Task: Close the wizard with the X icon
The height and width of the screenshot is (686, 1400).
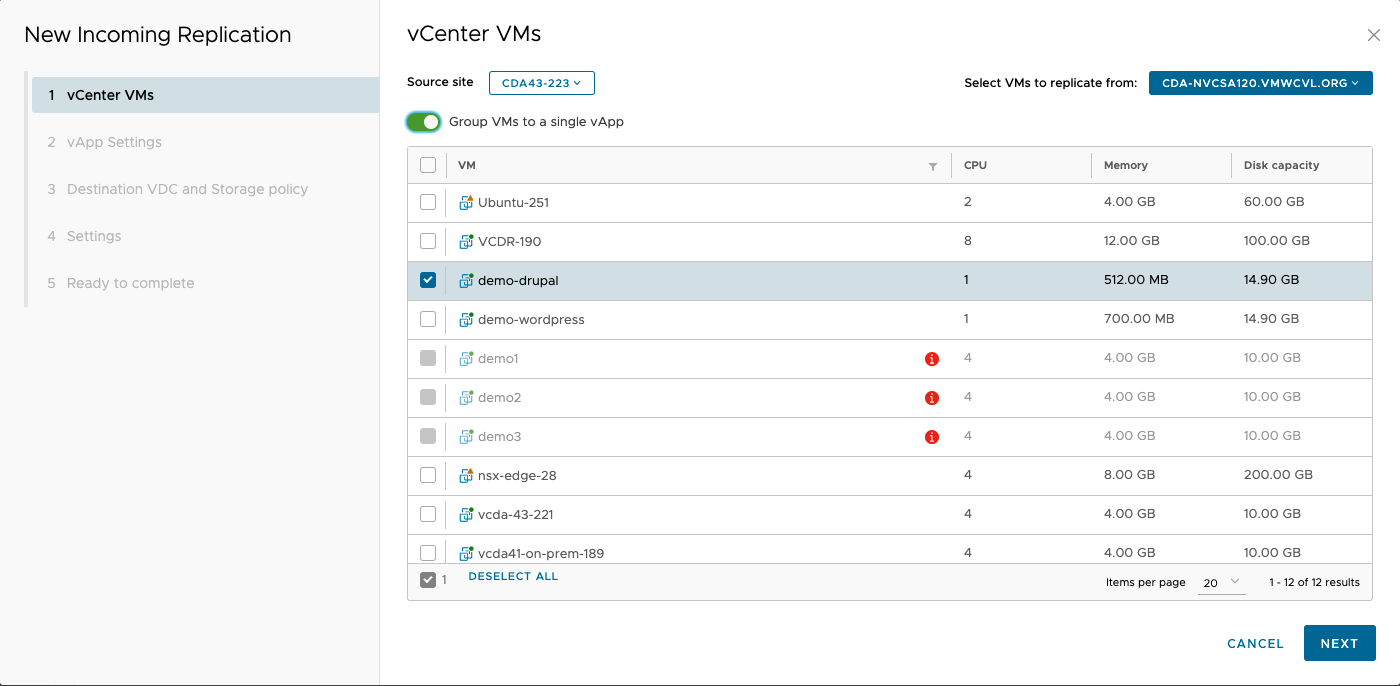Action: (1373, 35)
